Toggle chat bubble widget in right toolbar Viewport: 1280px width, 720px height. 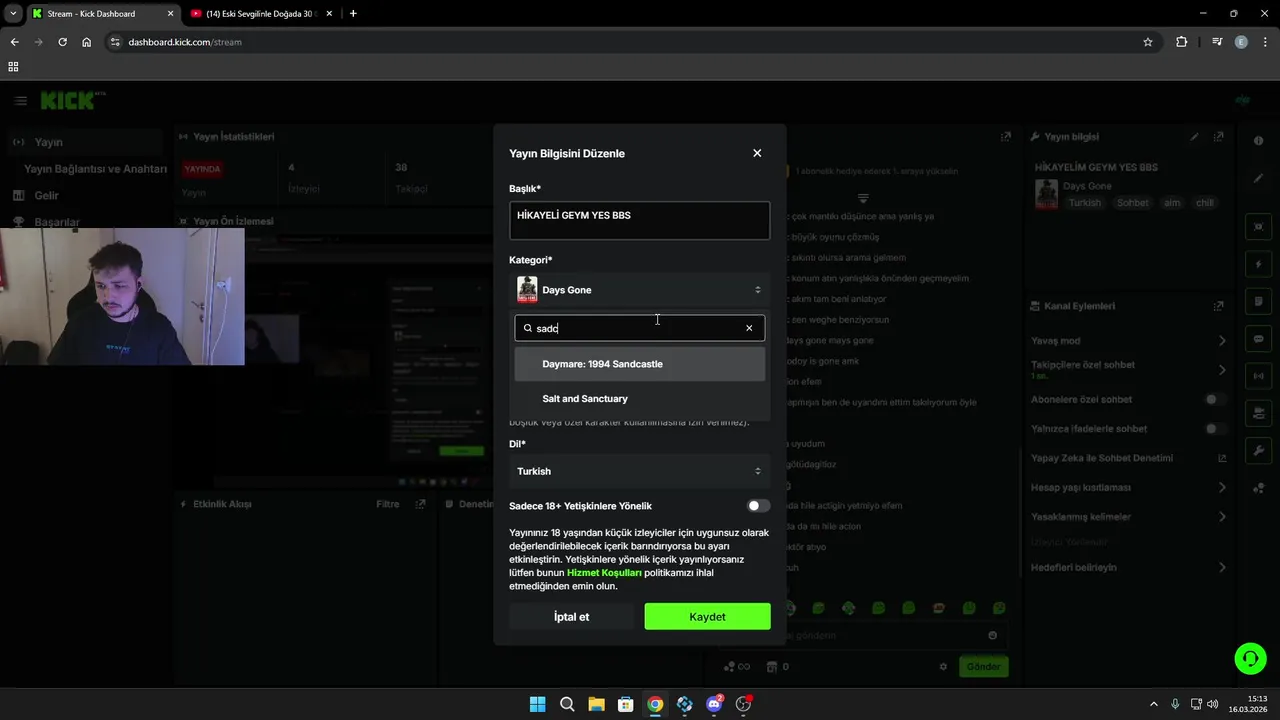tap(1258, 339)
